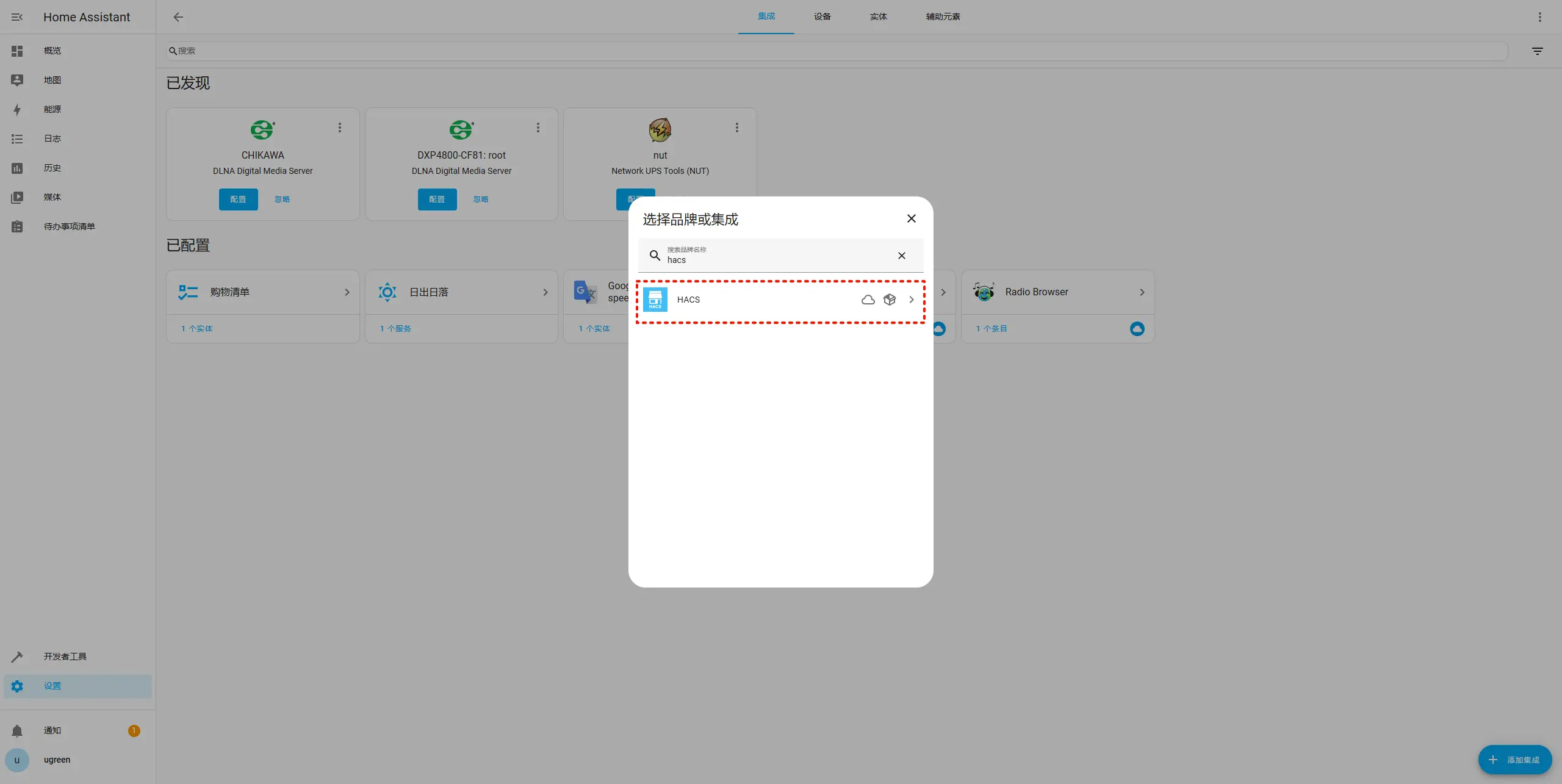The height and width of the screenshot is (784, 1562).
Task: Click 配置 button on CHIKAWA card
Action: click(x=238, y=200)
